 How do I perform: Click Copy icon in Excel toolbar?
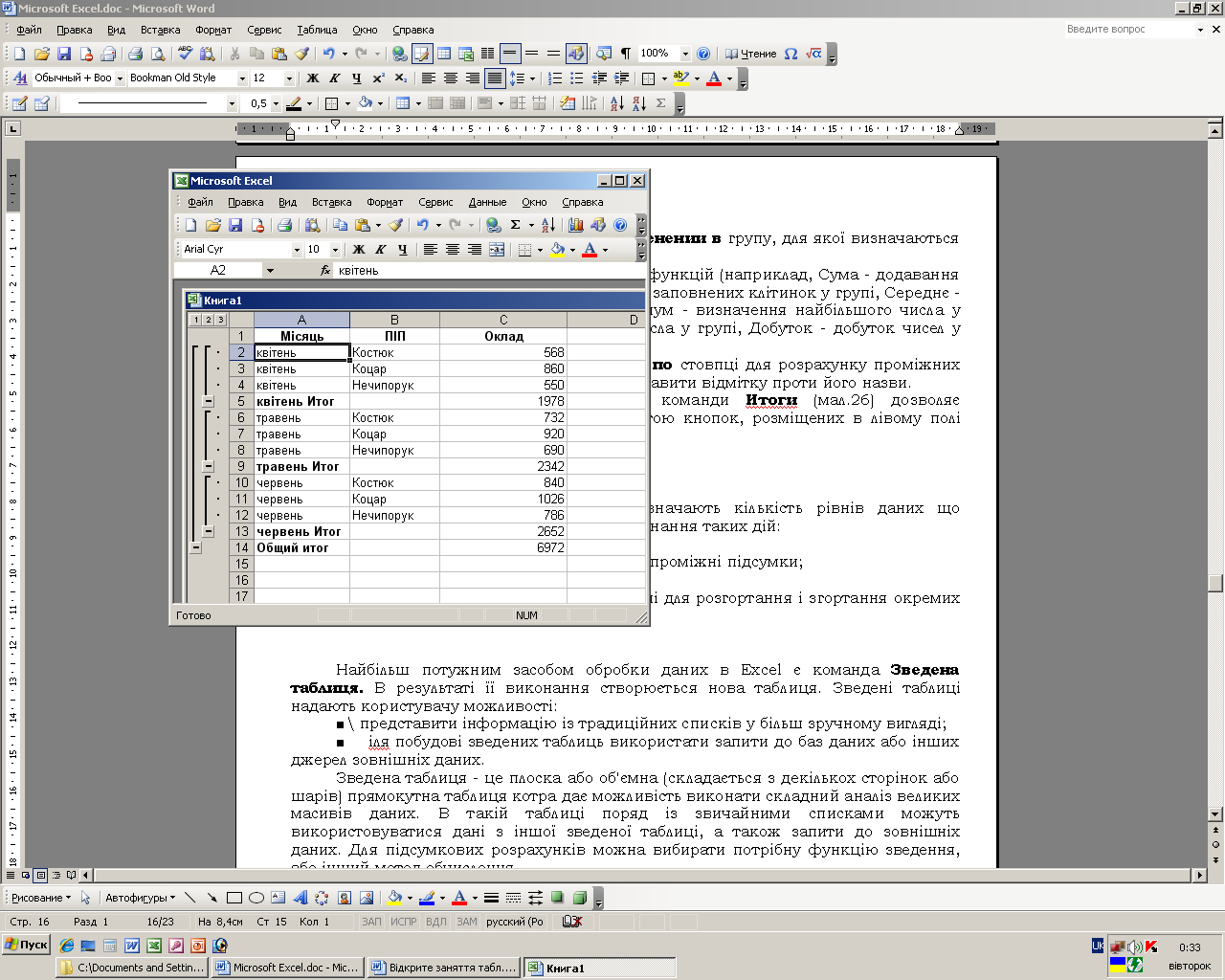click(x=340, y=225)
